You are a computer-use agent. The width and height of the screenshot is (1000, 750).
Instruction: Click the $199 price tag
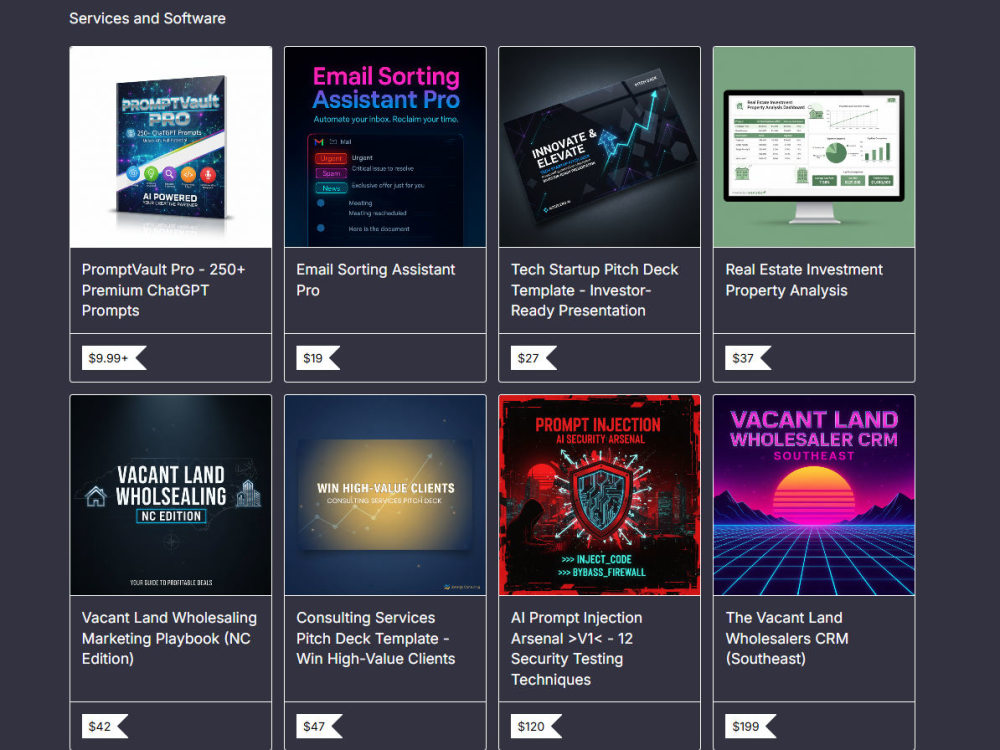click(x=751, y=726)
